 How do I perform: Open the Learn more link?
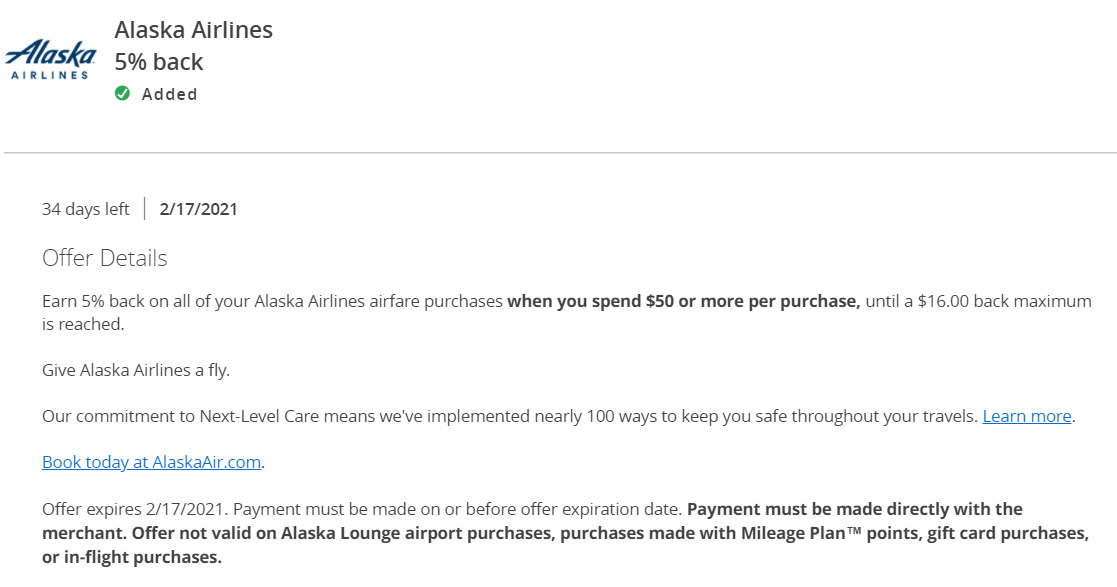1027,416
